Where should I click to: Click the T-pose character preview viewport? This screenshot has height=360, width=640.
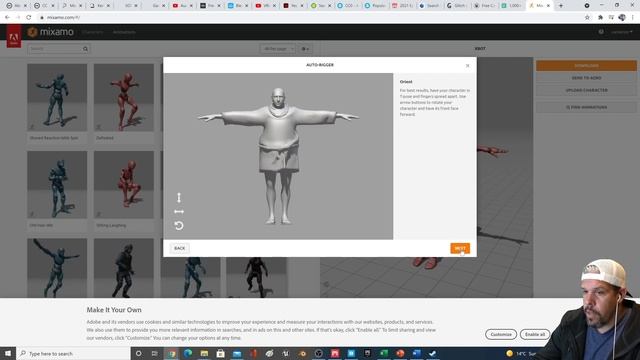point(278,156)
